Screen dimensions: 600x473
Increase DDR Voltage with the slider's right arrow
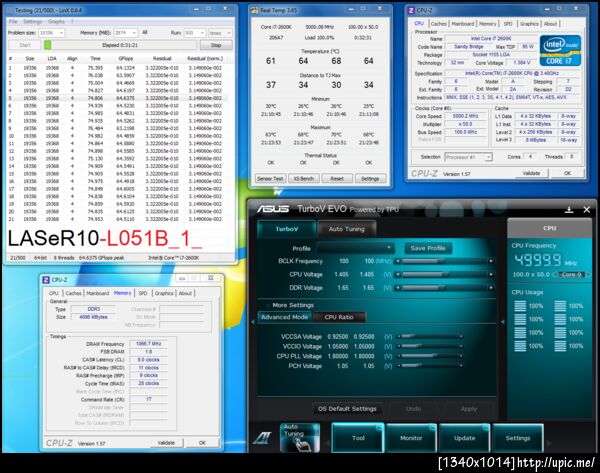point(491,288)
